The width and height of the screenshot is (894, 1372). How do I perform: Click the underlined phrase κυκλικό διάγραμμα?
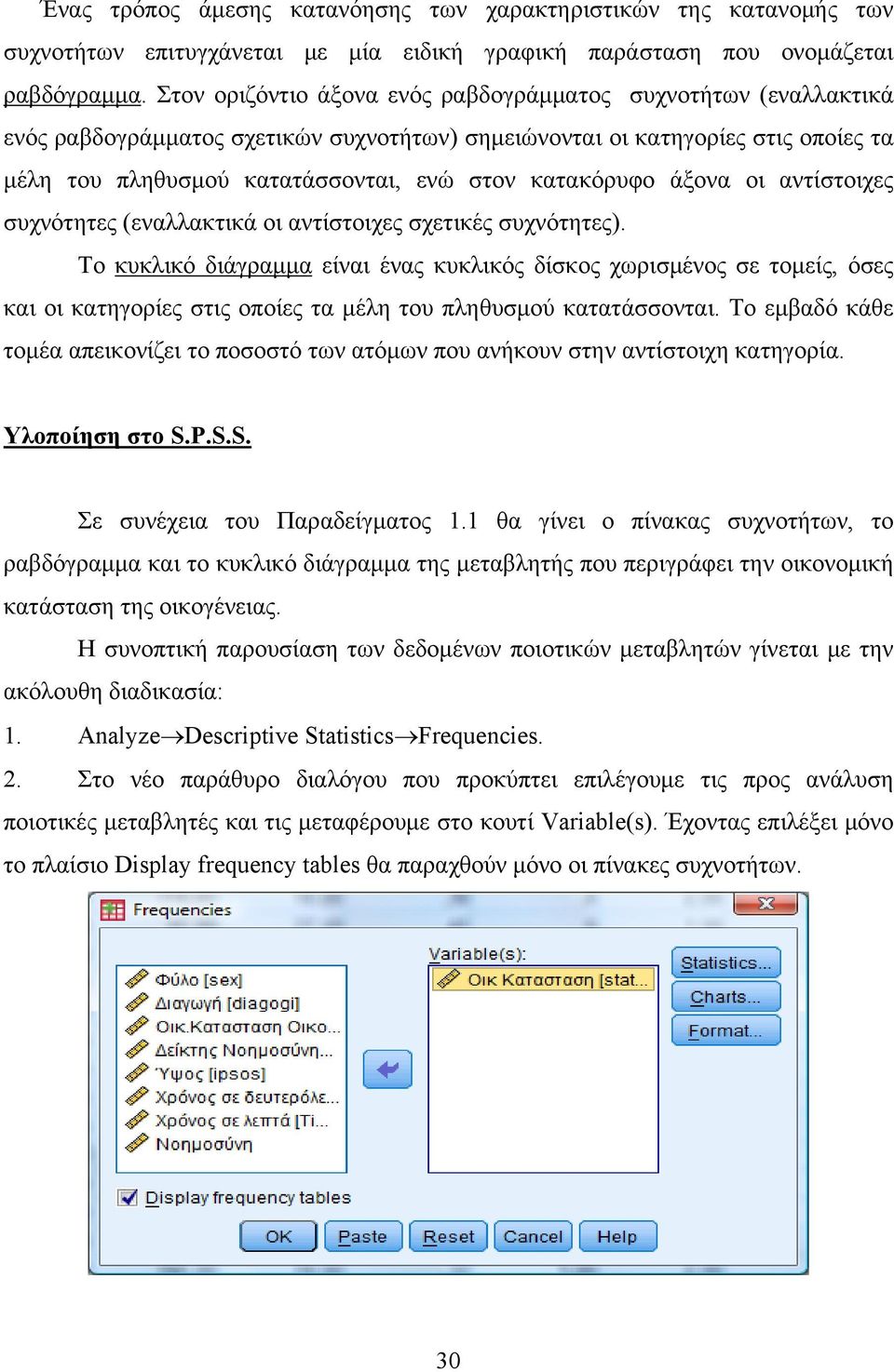212,265
